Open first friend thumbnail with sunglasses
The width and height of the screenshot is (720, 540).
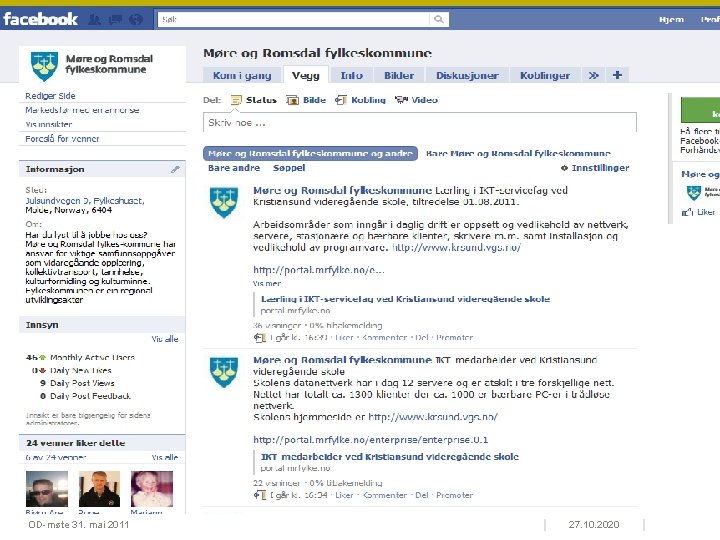point(47,489)
